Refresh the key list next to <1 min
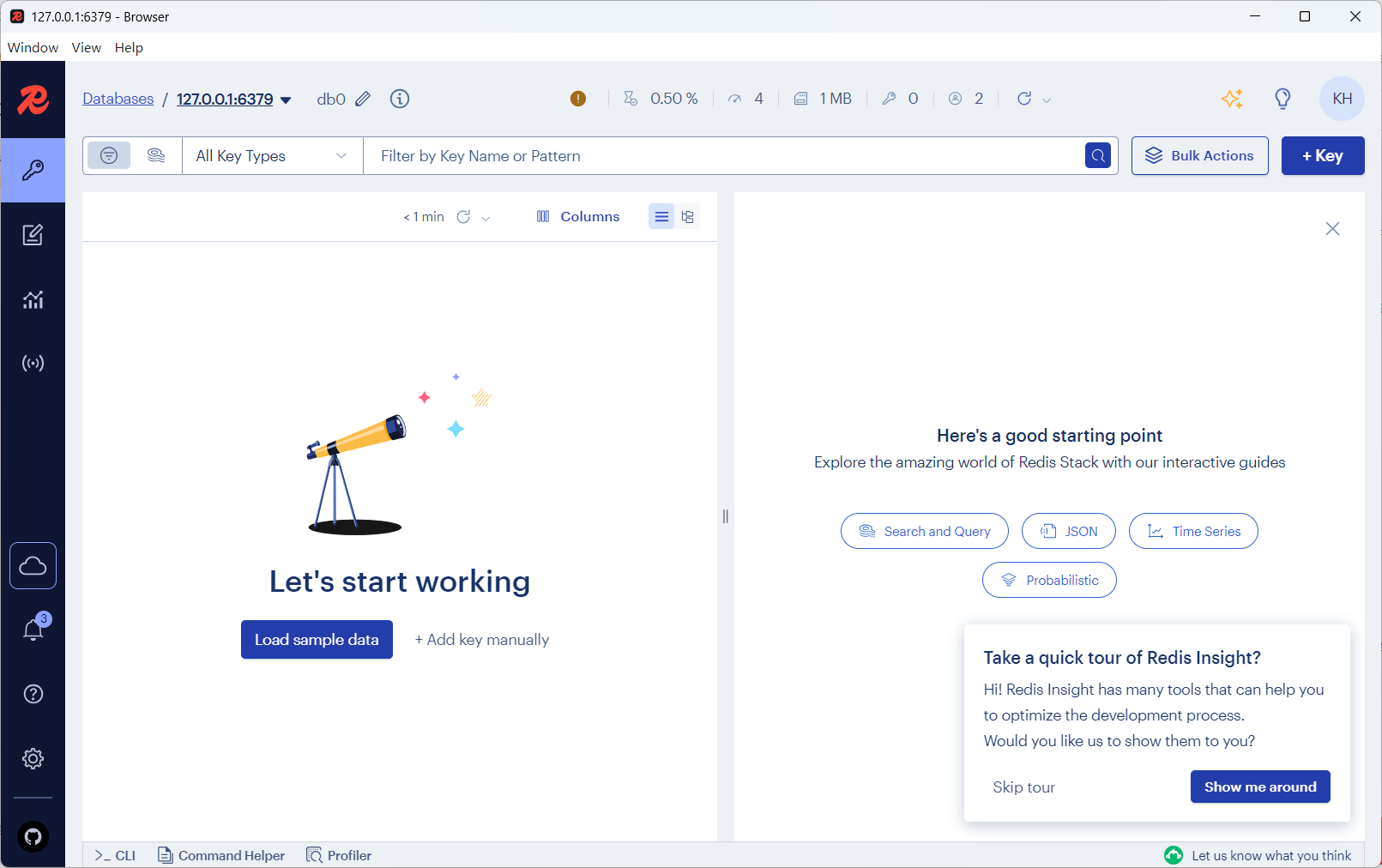Screen dimensions: 1382x868 (x=463, y=217)
